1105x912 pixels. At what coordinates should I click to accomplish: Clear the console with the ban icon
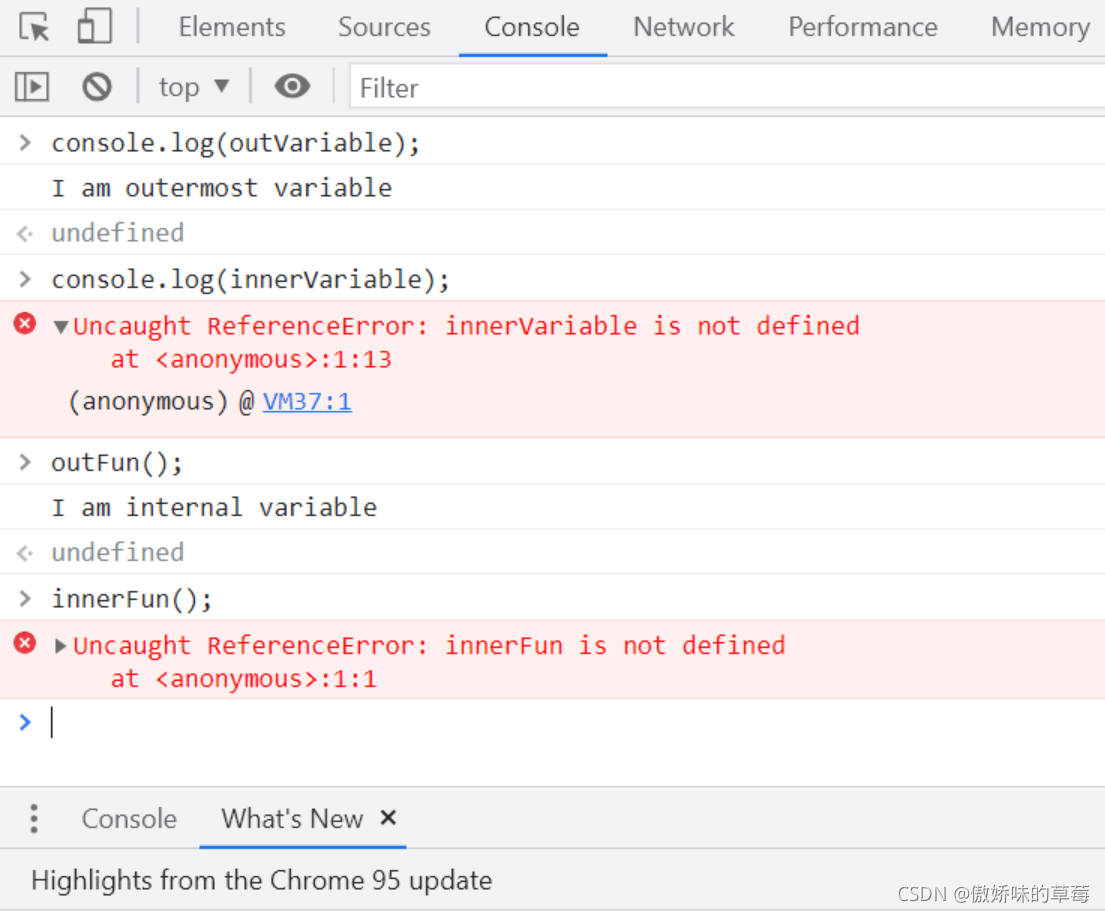[x=97, y=87]
